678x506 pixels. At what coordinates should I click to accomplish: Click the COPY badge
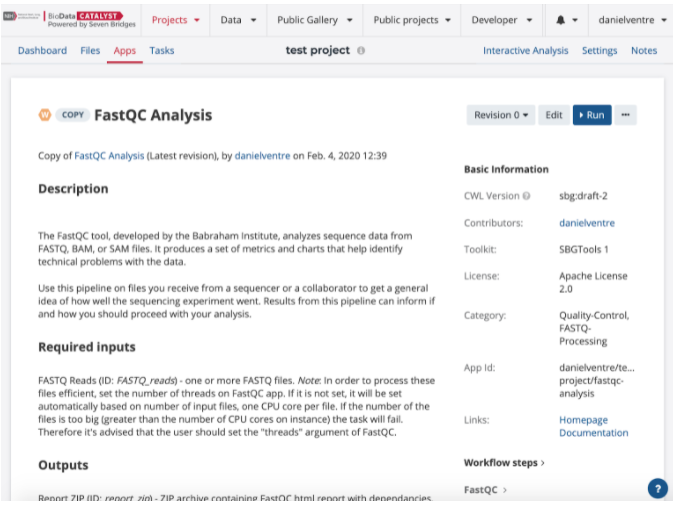73,115
